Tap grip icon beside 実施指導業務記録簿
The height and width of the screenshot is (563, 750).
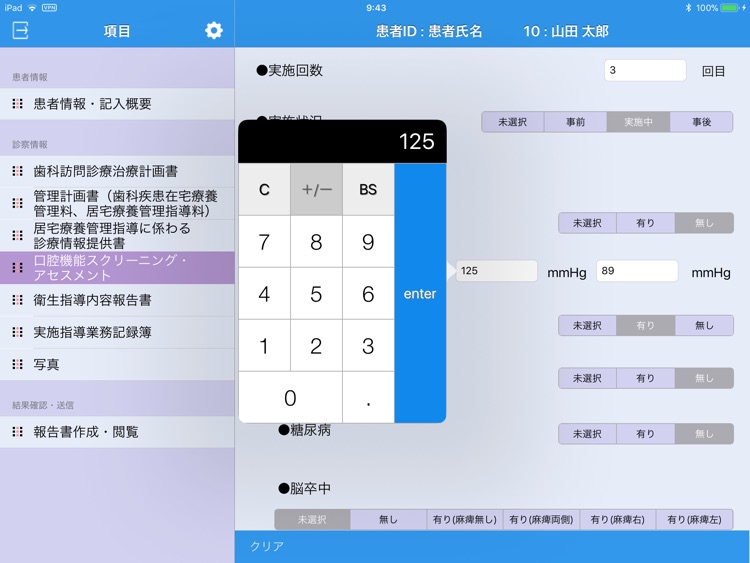tap(18, 332)
